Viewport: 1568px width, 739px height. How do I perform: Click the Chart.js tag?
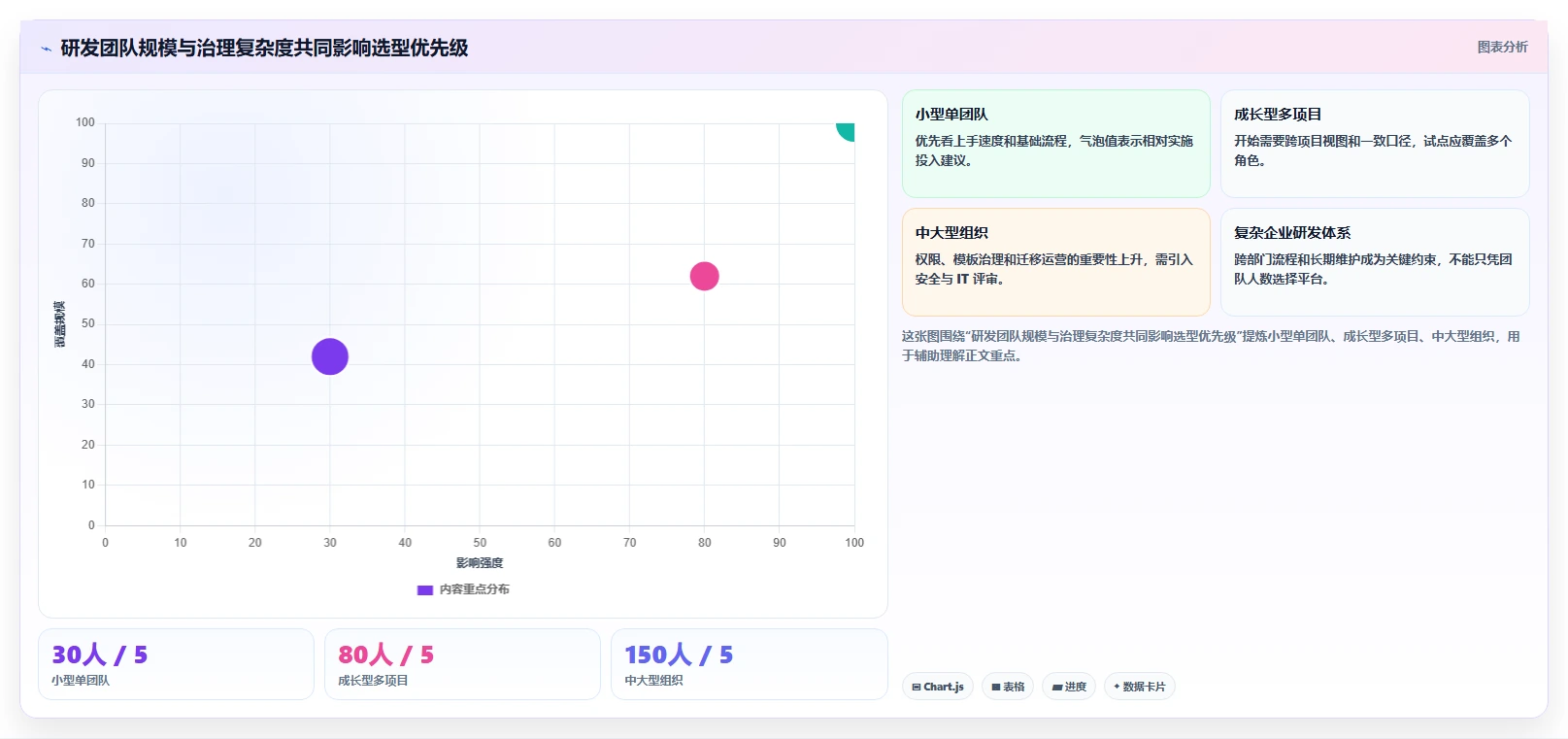pos(938,687)
